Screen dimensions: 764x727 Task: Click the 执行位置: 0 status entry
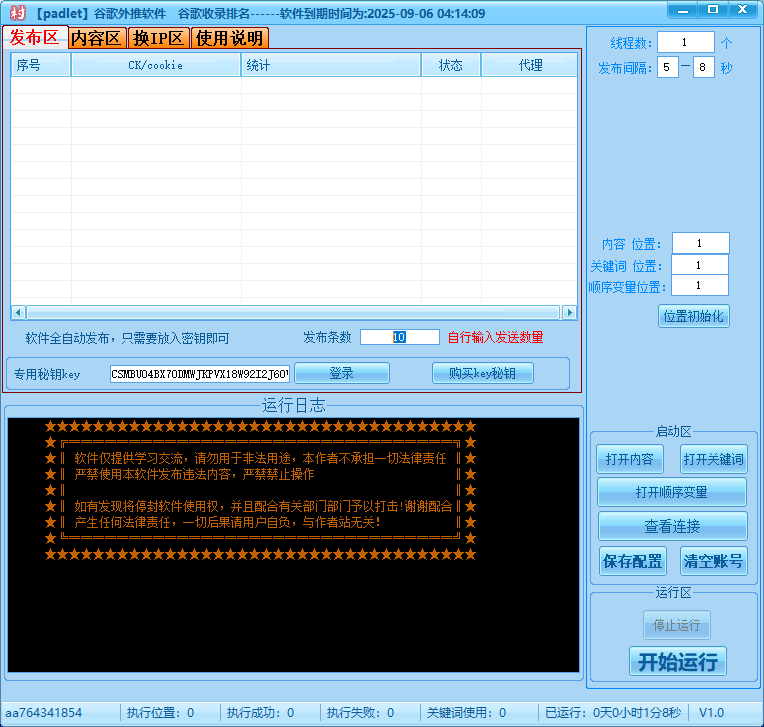coord(160,713)
